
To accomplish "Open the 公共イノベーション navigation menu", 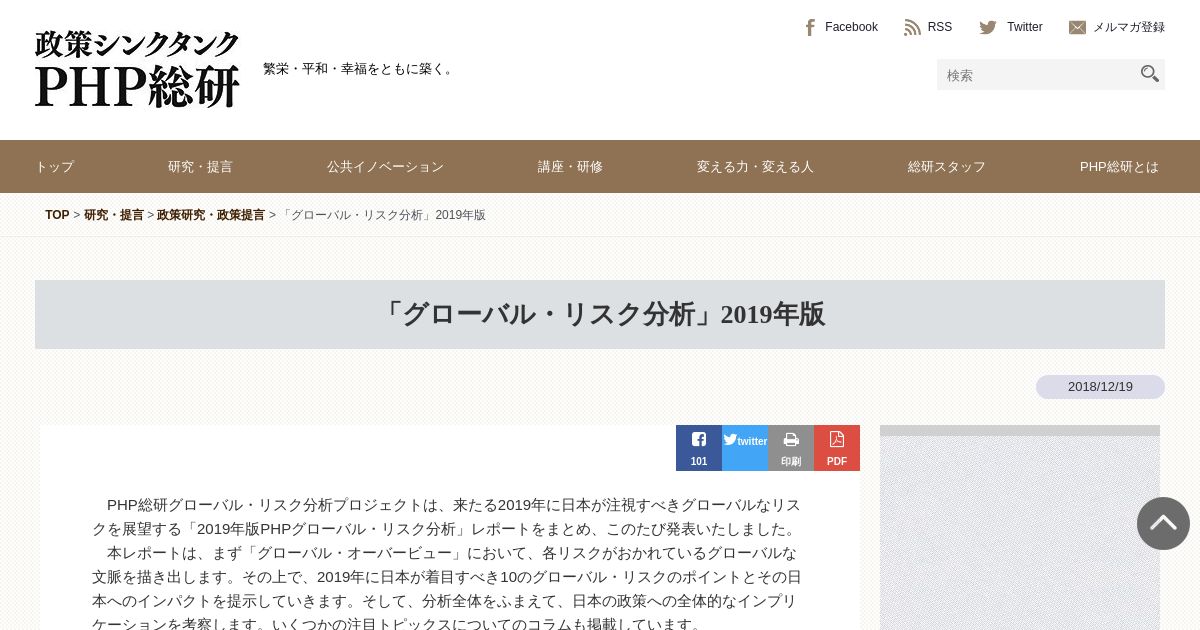I will pyautogui.click(x=385, y=167).
